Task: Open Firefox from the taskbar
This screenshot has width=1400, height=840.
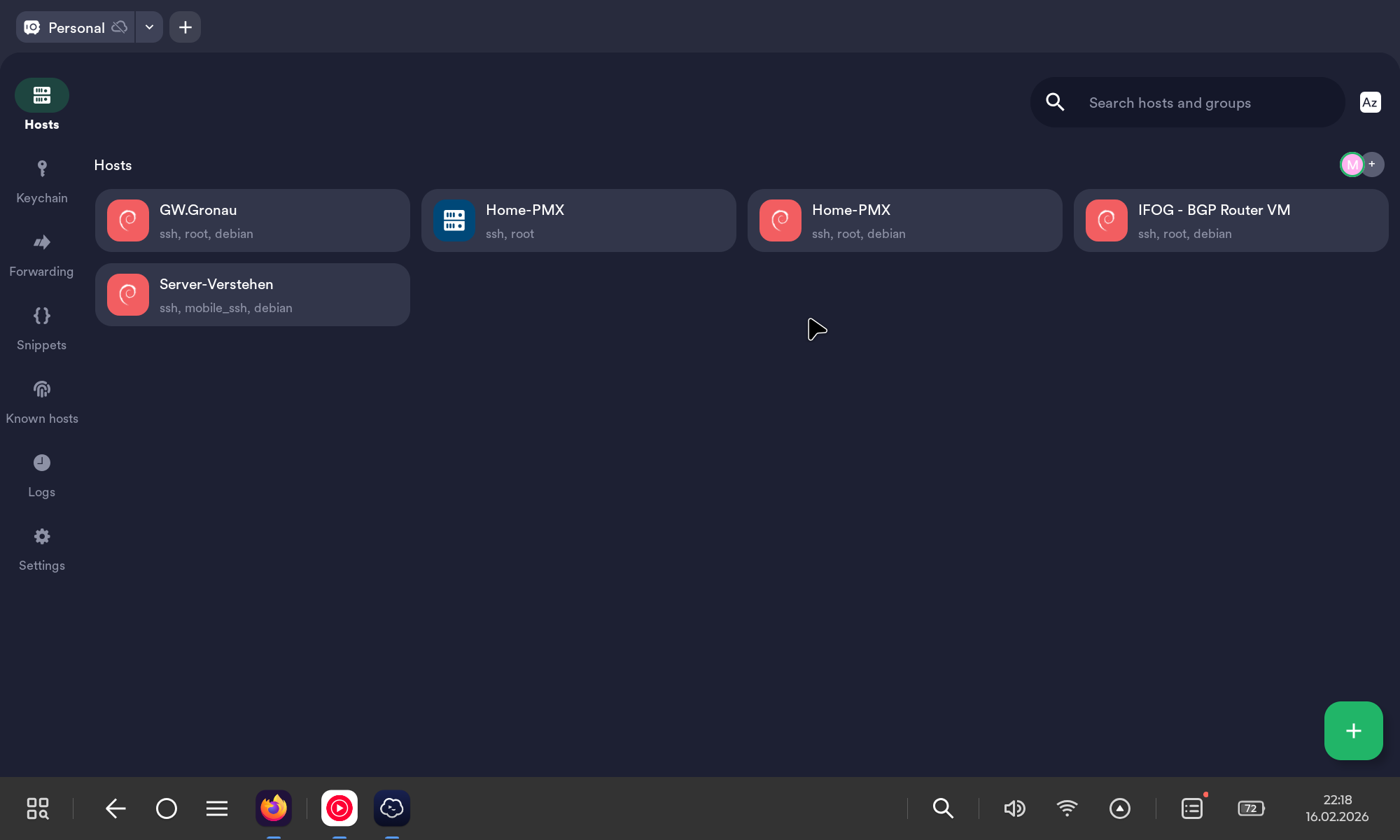Action: point(274,808)
